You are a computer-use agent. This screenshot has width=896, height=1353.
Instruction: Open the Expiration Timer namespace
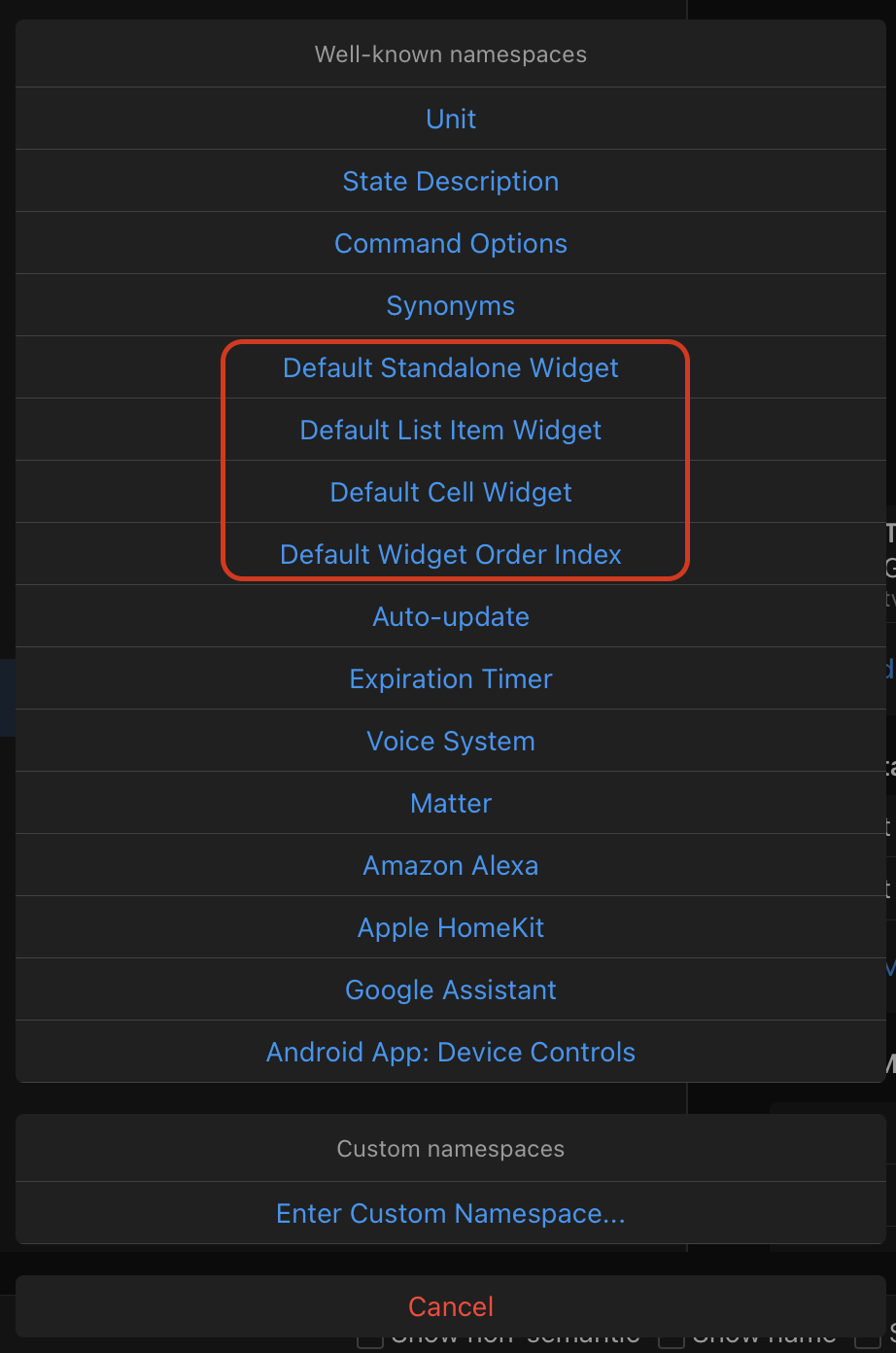[x=451, y=678]
